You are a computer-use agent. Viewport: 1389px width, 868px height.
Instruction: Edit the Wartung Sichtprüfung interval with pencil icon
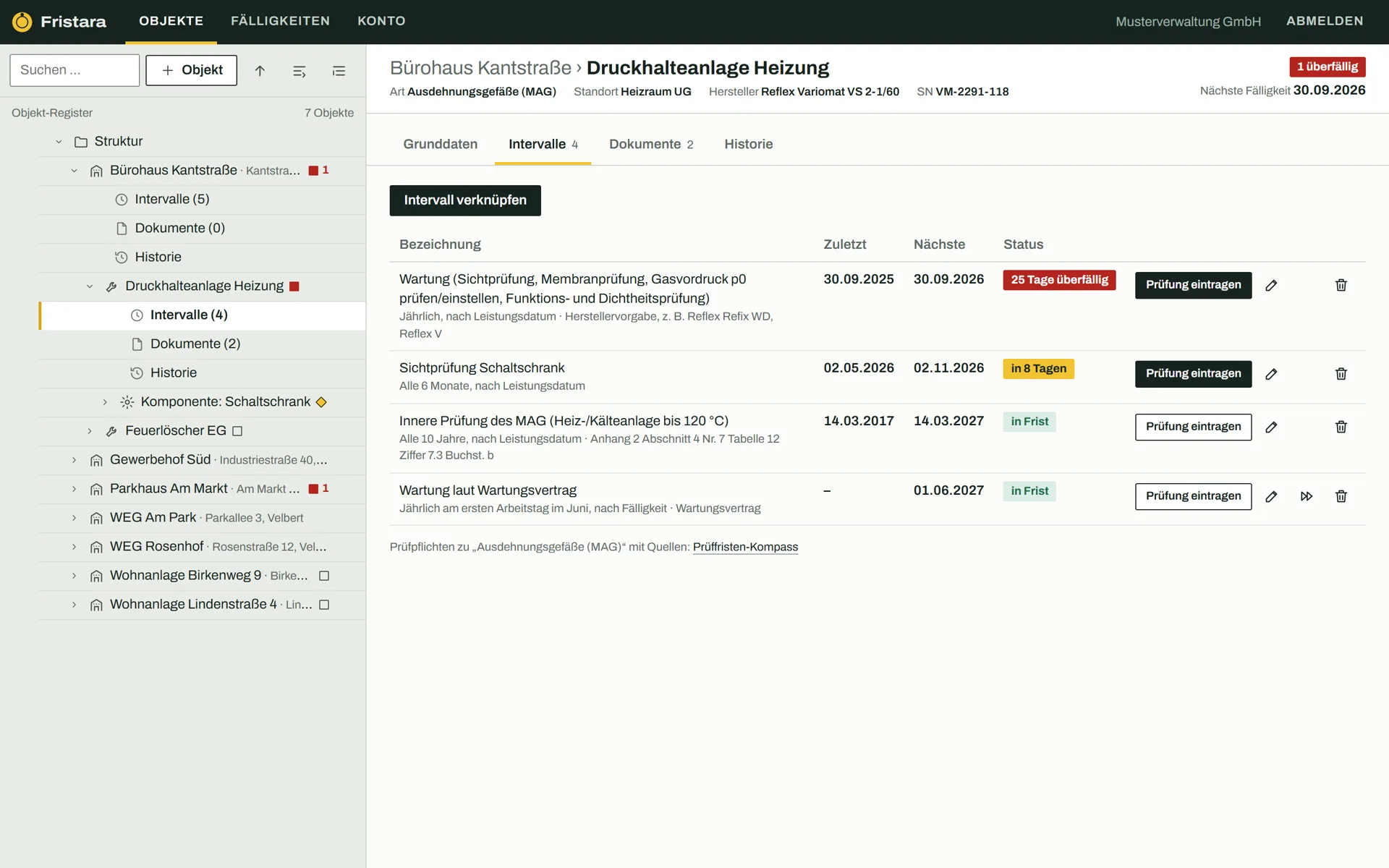point(1271,285)
